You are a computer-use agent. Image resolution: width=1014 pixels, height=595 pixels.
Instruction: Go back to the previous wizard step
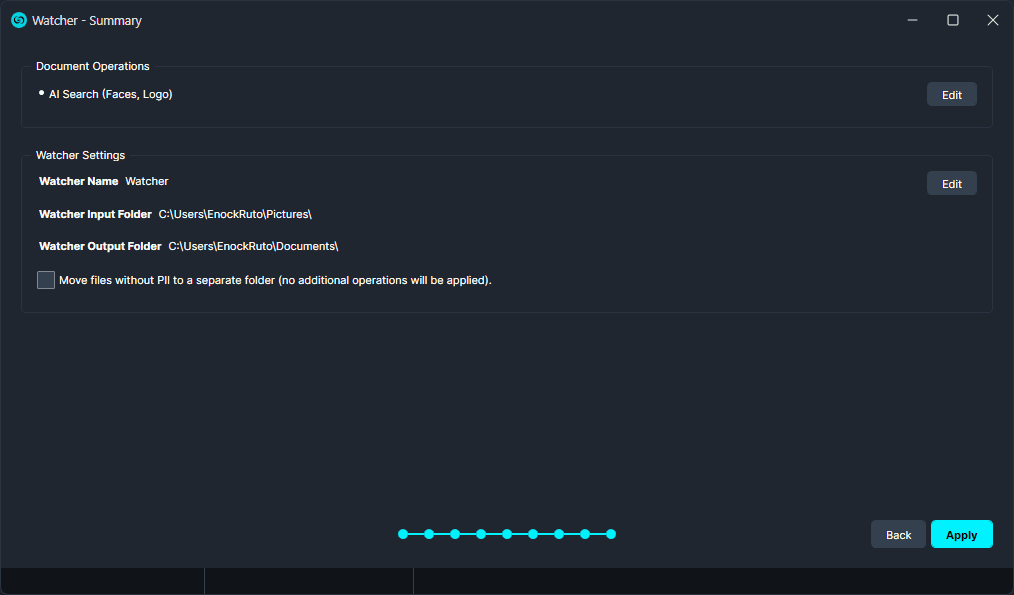[898, 535]
